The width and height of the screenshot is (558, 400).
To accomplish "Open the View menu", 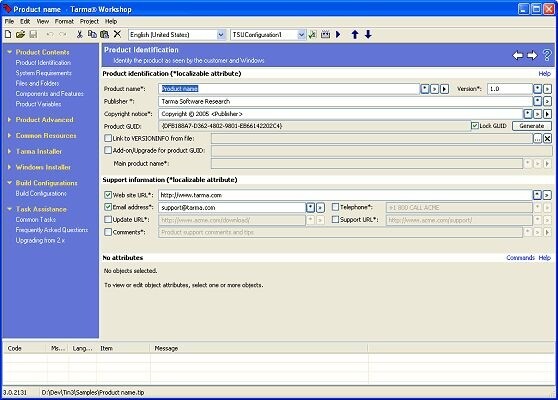I will point(43,21).
